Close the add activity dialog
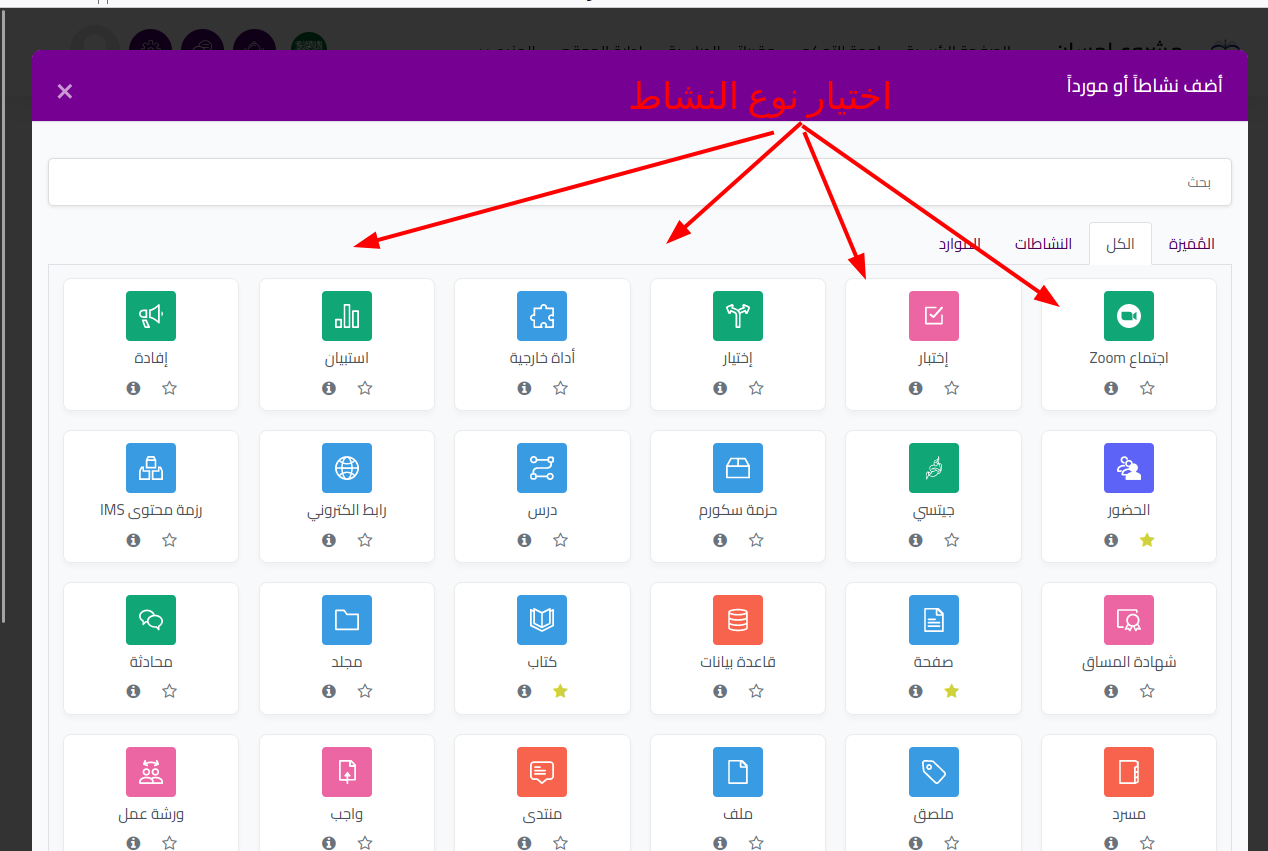This screenshot has width=1268, height=851. (x=65, y=92)
